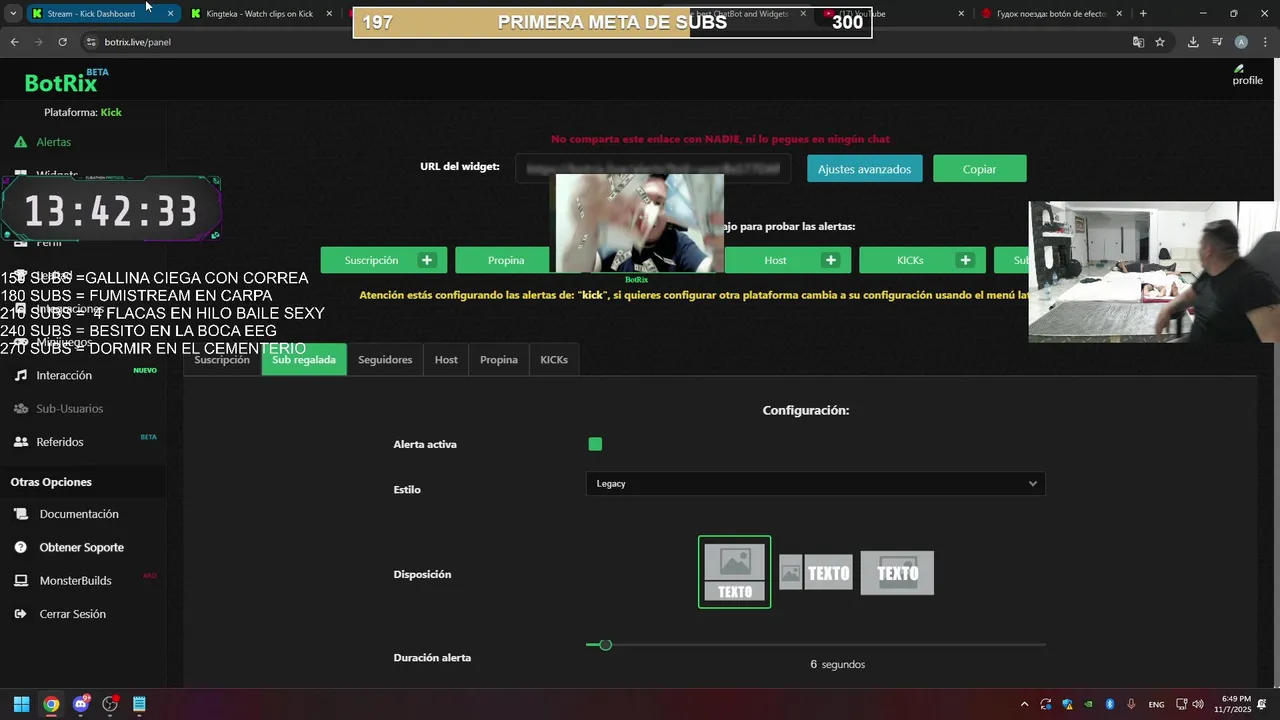1280x720 pixels.
Task: Click Cerrar Sesión to log out
Action: click(x=72, y=614)
